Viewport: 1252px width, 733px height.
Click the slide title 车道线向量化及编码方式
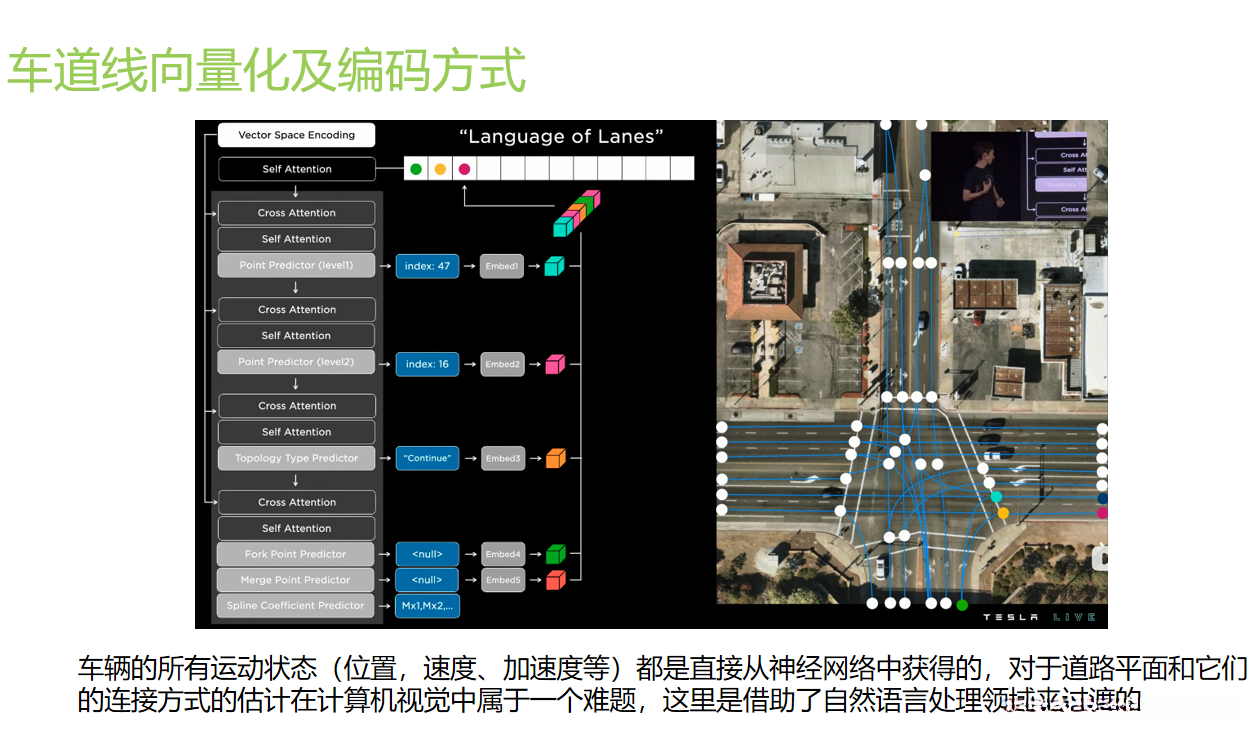[267, 70]
